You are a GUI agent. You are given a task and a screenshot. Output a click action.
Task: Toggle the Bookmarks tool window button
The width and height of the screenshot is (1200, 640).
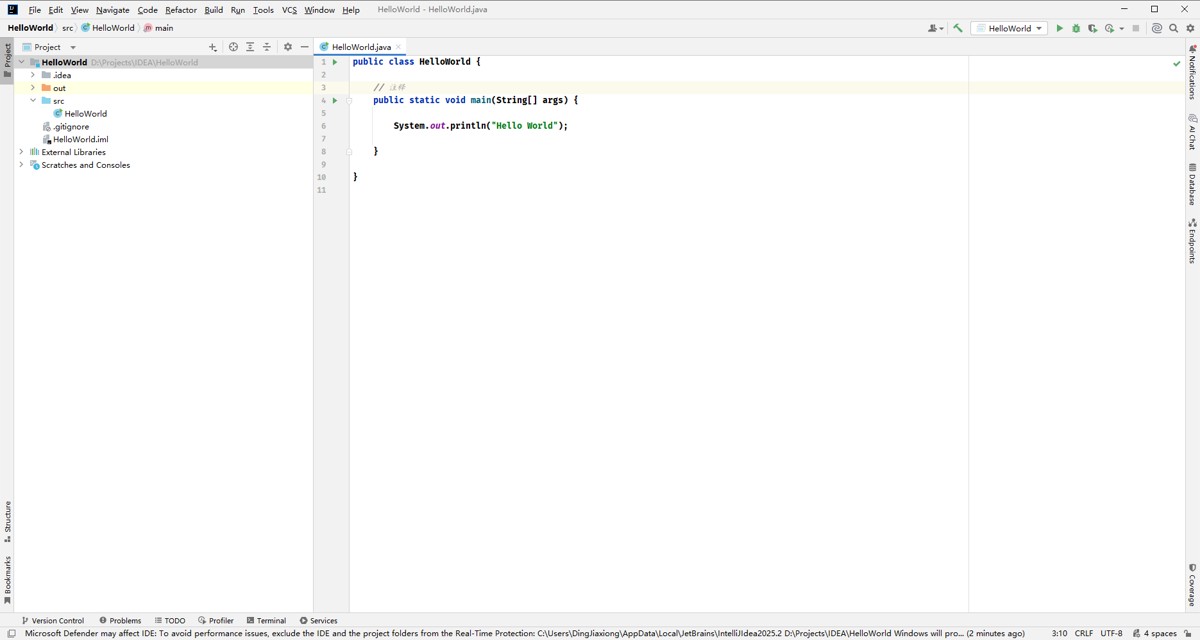[7, 580]
